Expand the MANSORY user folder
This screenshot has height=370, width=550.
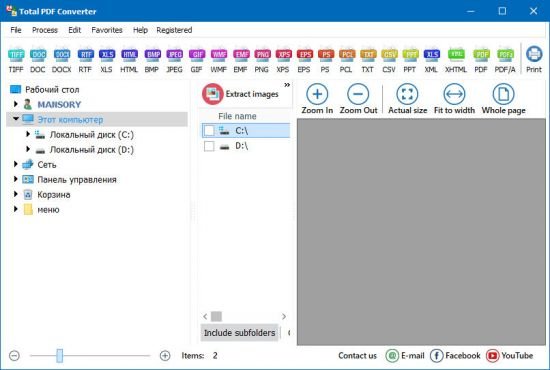[x=15, y=104]
